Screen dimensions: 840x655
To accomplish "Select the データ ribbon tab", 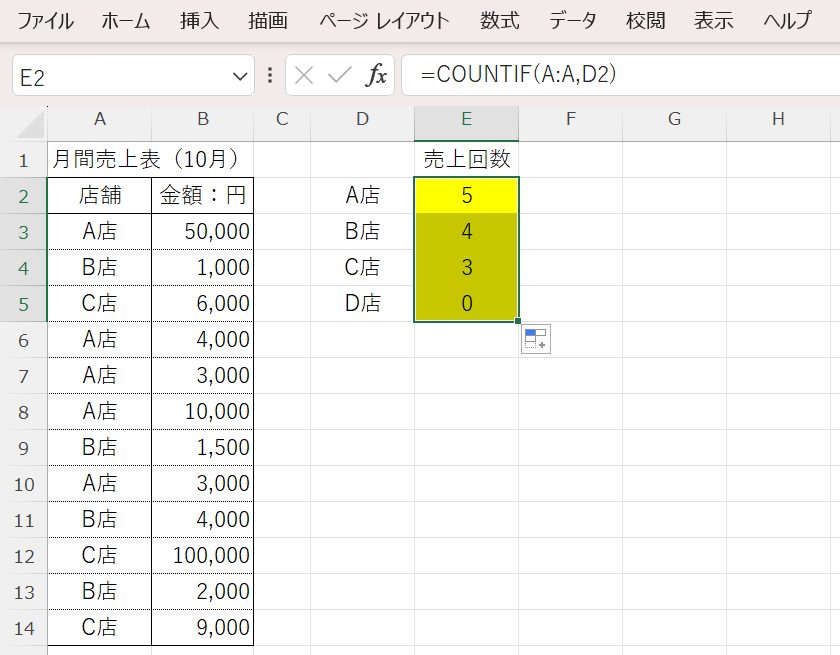I will [x=572, y=21].
